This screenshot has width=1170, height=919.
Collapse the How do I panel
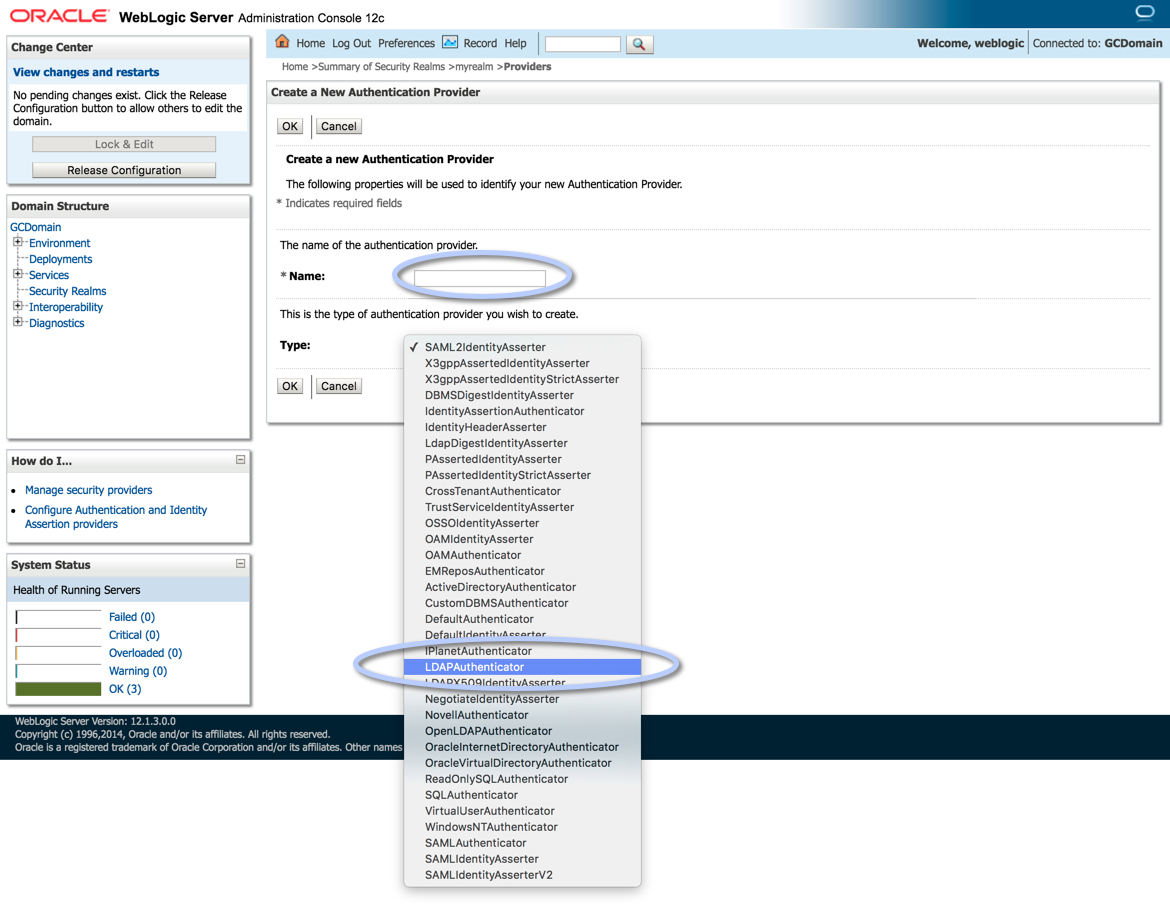240,460
